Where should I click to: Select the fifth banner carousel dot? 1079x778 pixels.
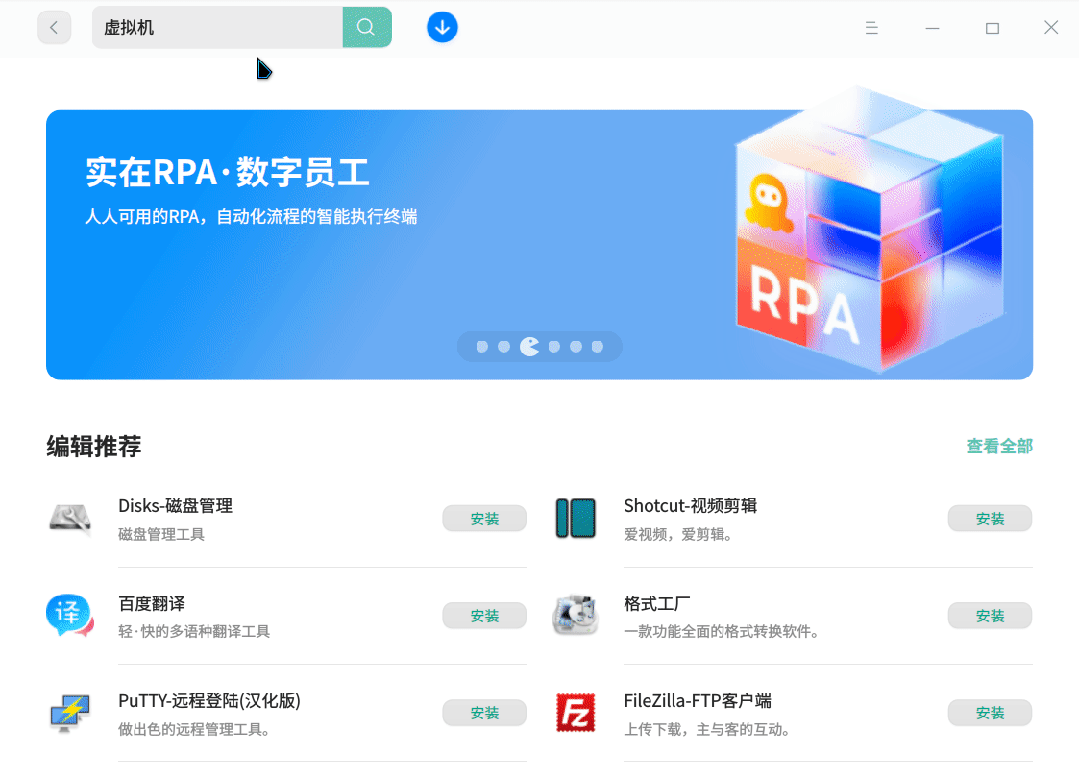pos(576,347)
